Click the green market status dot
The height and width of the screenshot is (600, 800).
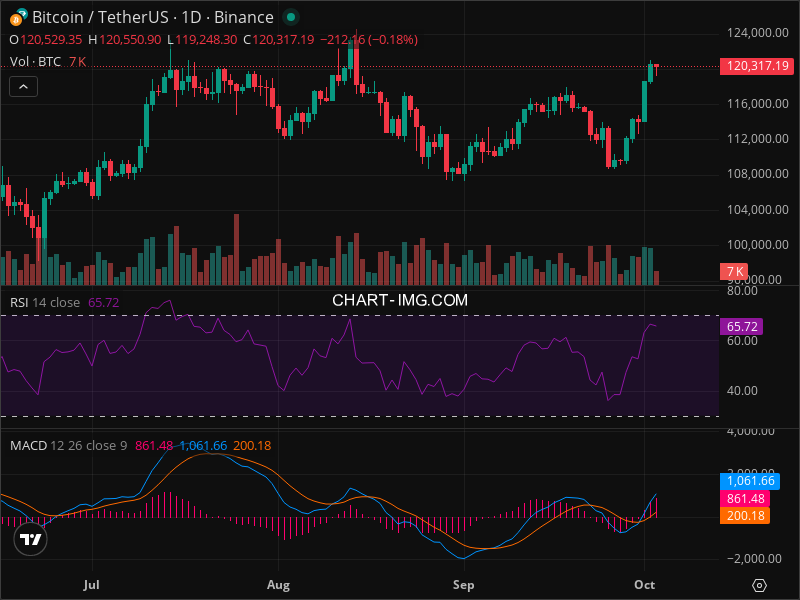tap(290, 18)
